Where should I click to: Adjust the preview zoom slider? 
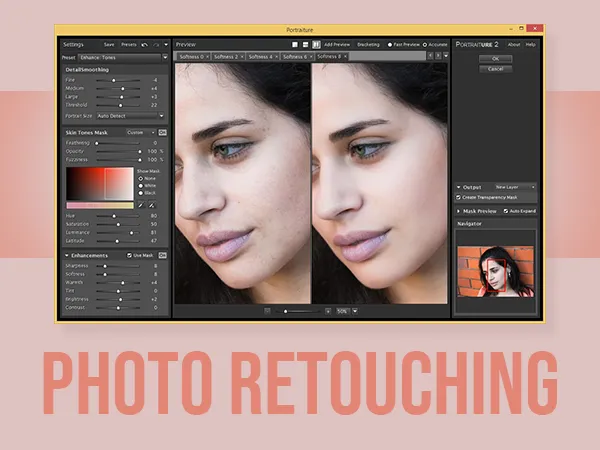click(x=298, y=311)
